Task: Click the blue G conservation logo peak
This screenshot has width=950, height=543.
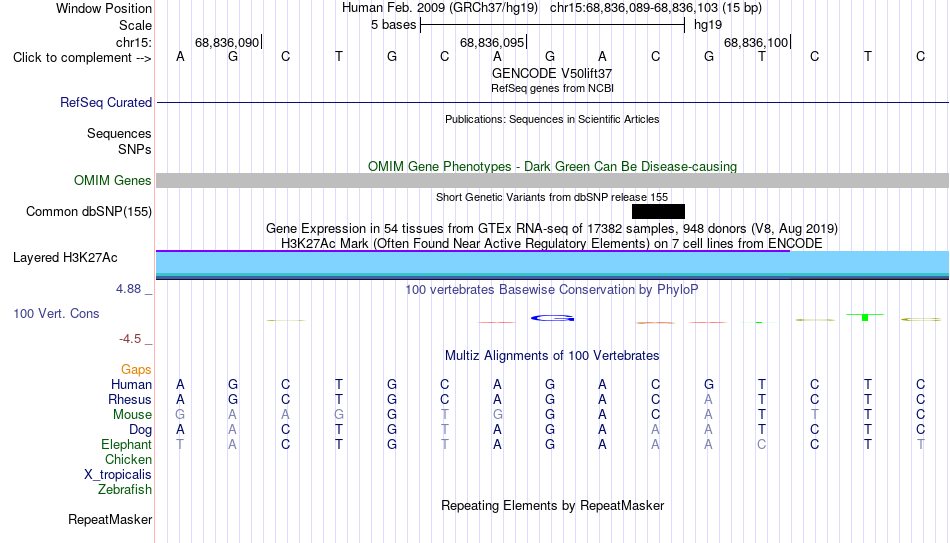Action: click(x=552, y=318)
